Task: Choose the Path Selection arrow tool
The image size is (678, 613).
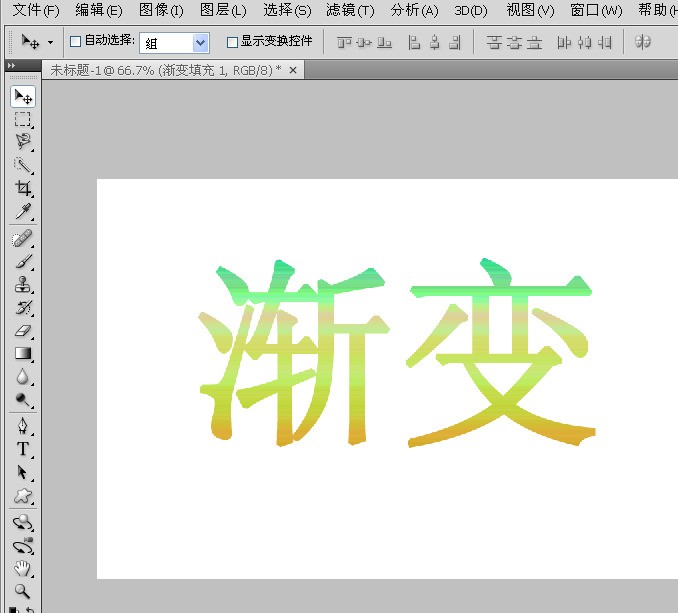Action: pyautogui.click(x=23, y=473)
